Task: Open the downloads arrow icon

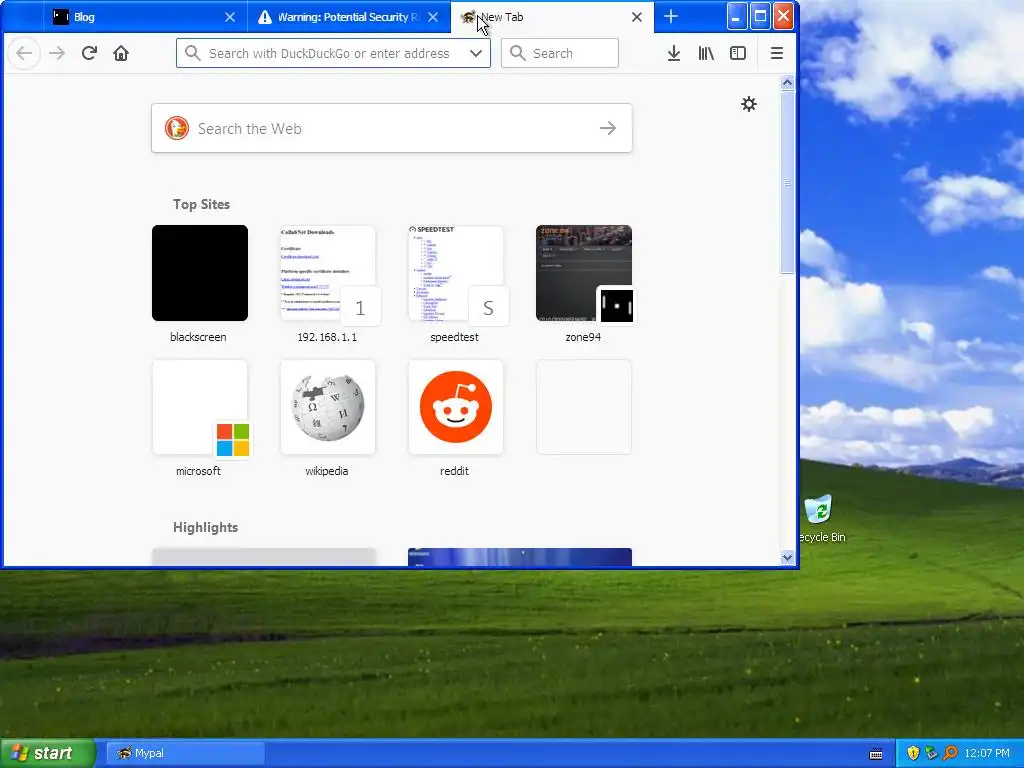Action: [x=674, y=54]
